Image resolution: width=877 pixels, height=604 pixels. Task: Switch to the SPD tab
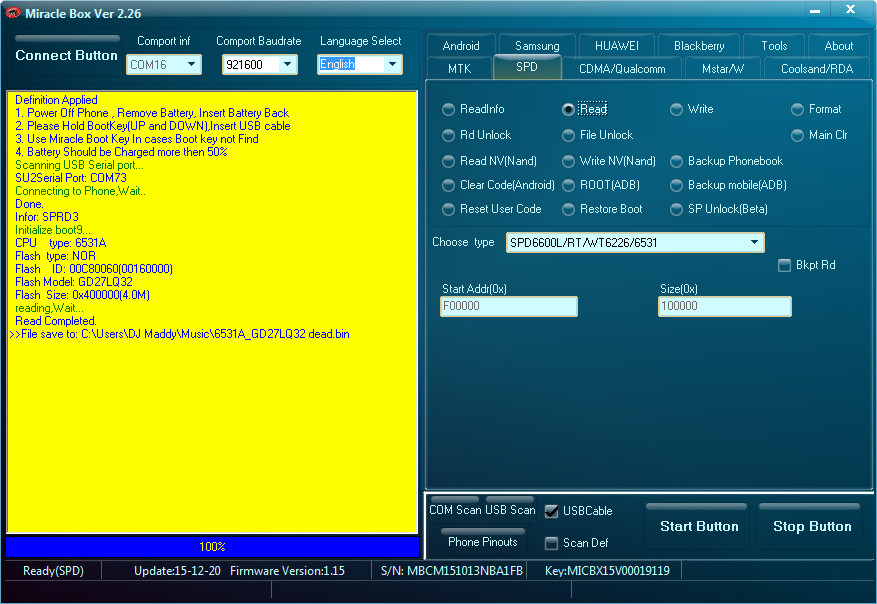point(527,67)
